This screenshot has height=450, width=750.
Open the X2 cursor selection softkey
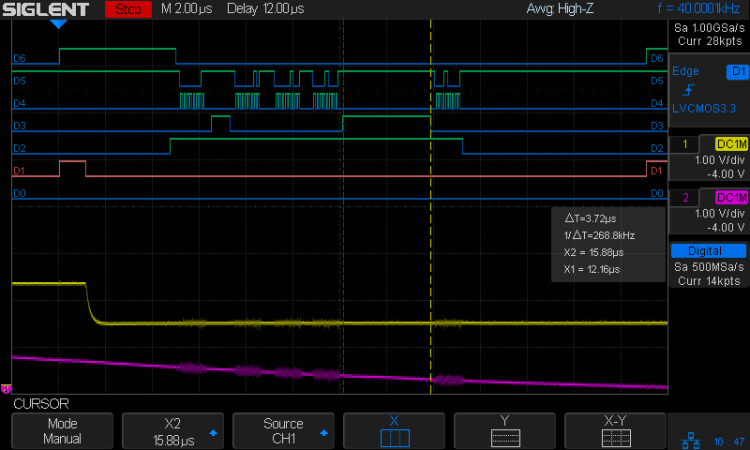174,431
